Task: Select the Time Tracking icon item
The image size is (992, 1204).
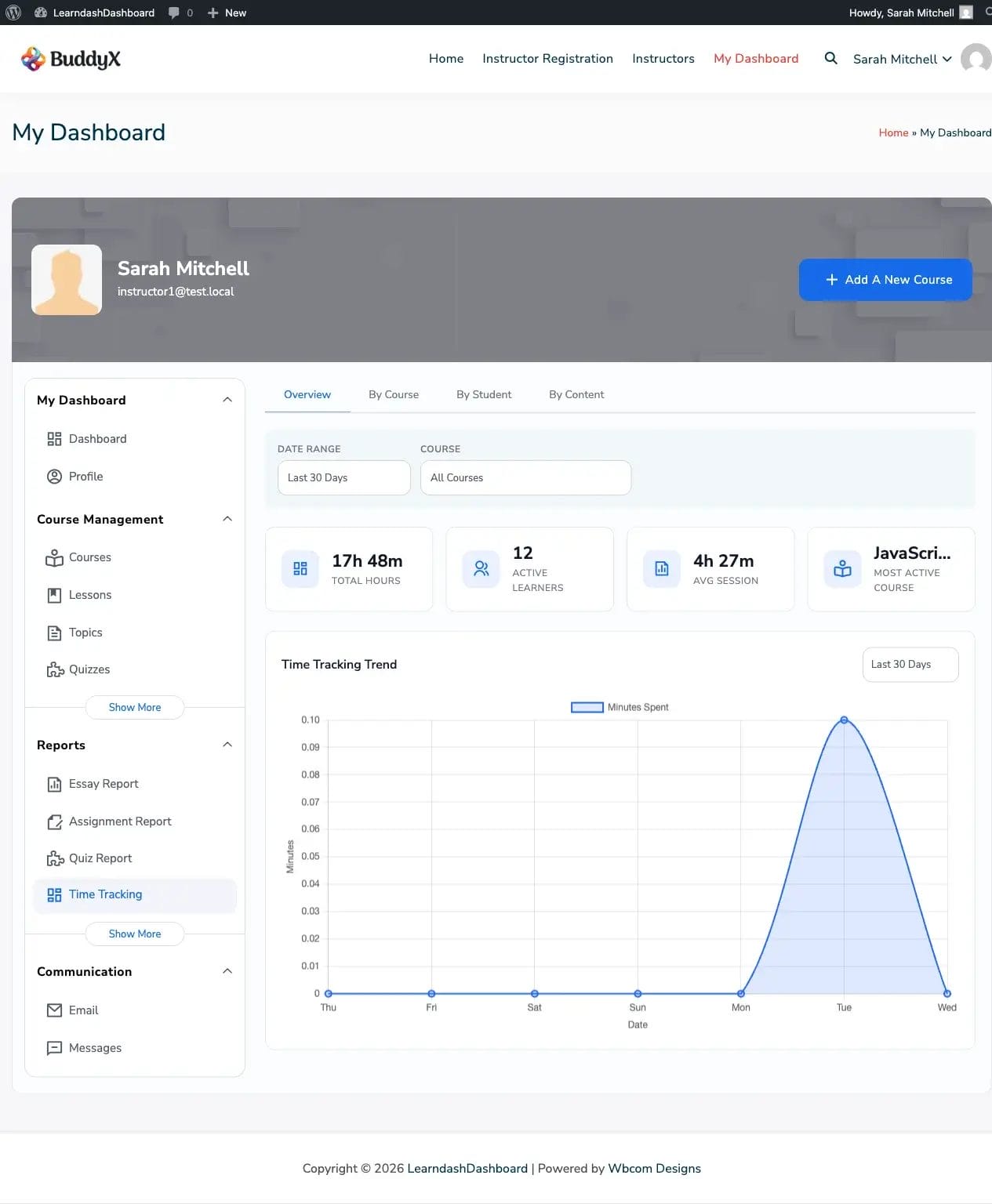Action: coord(54,895)
